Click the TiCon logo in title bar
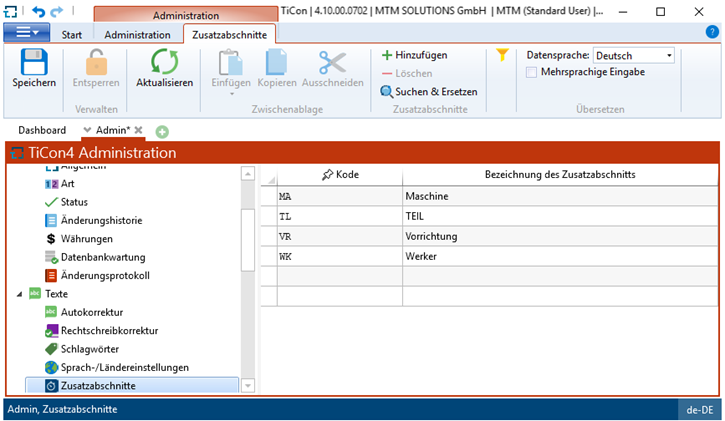Viewport: 725px width, 421px height. click(10, 11)
